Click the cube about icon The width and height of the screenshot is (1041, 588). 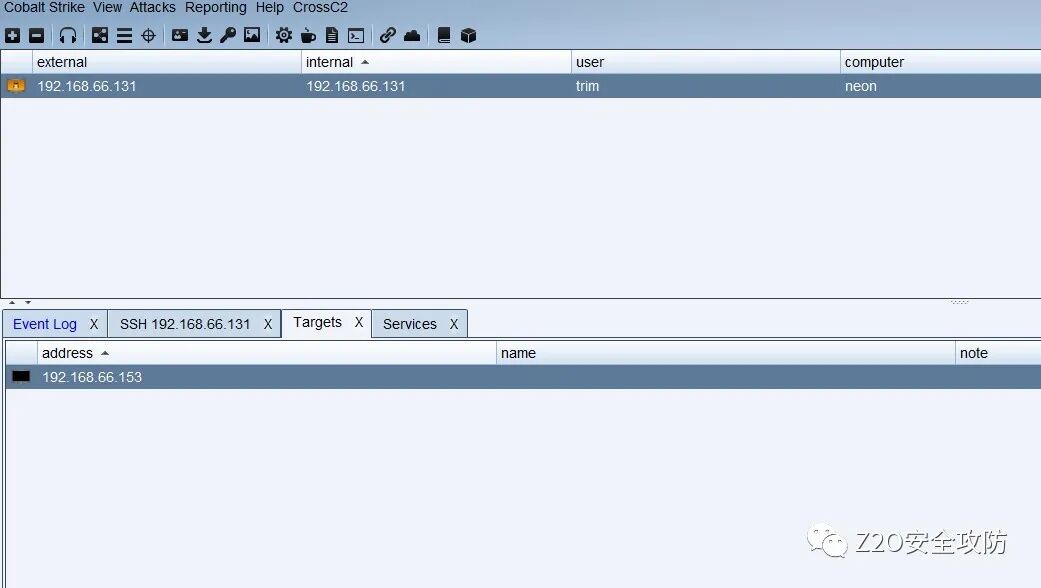pos(468,36)
